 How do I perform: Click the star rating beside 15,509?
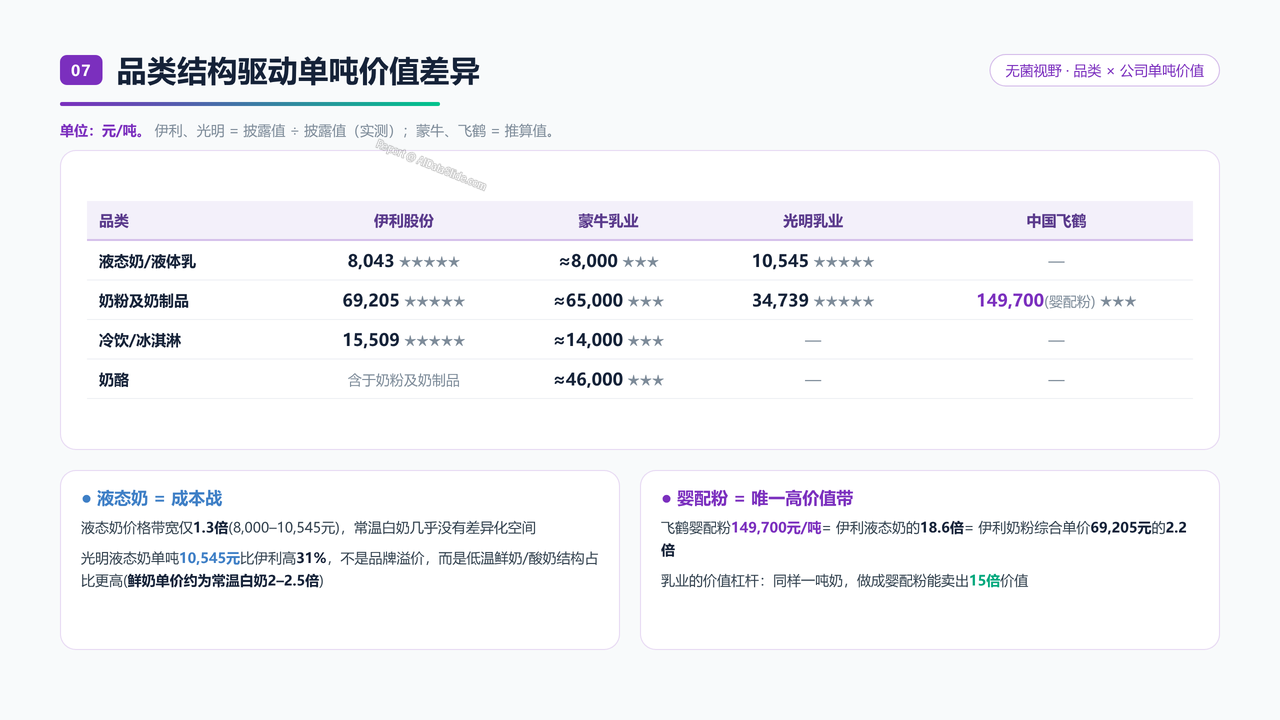coord(435,341)
